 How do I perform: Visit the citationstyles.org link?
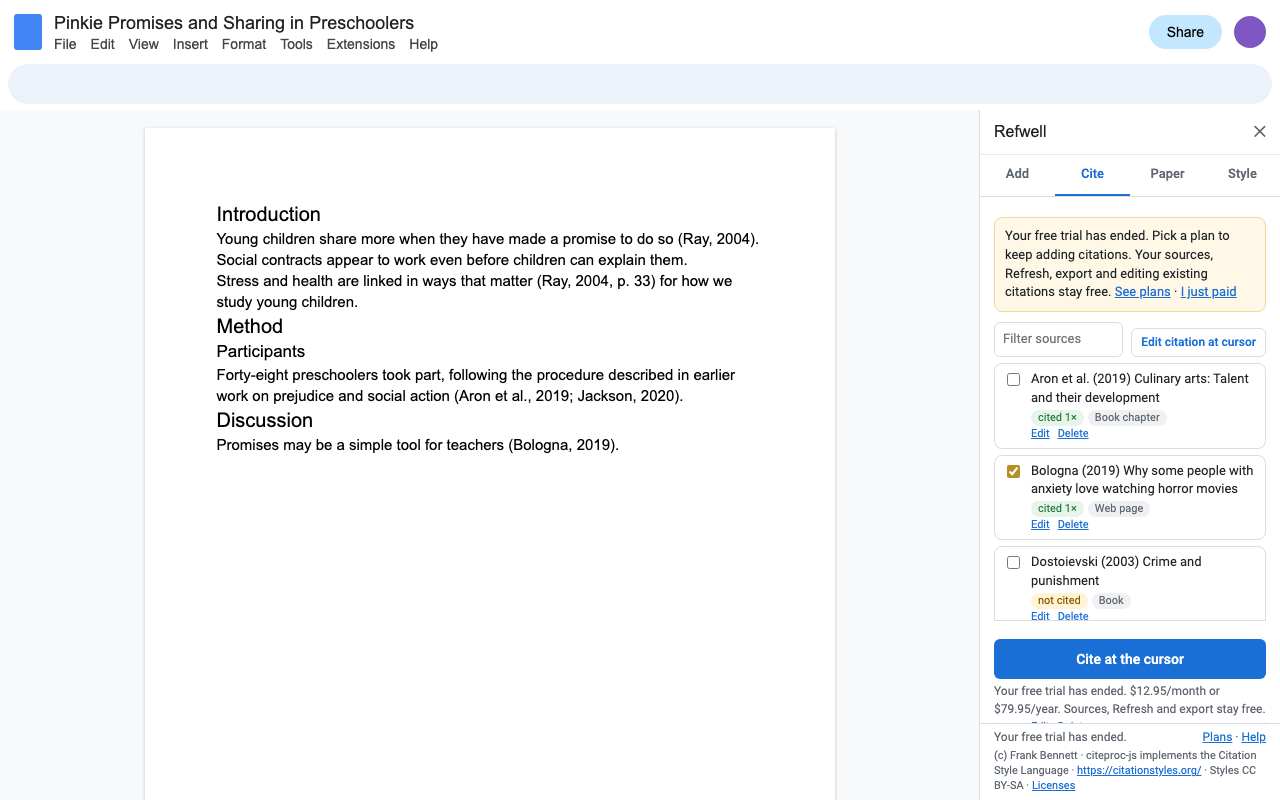click(1139, 771)
